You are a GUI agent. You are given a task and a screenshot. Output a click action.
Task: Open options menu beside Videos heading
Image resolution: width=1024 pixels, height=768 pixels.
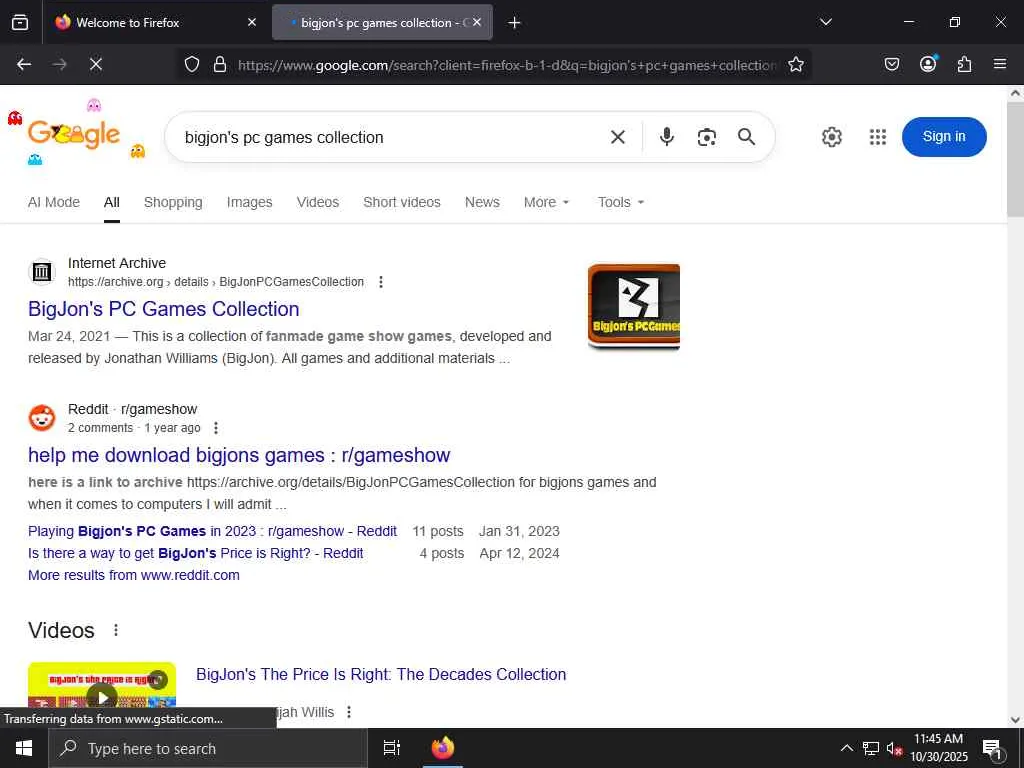[116, 630]
